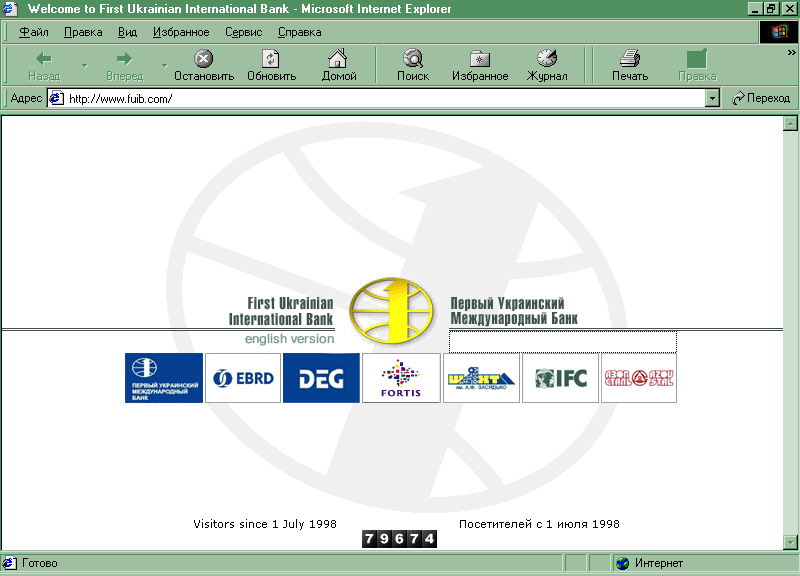Open the Поиск search pane

[x=413, y=66]
